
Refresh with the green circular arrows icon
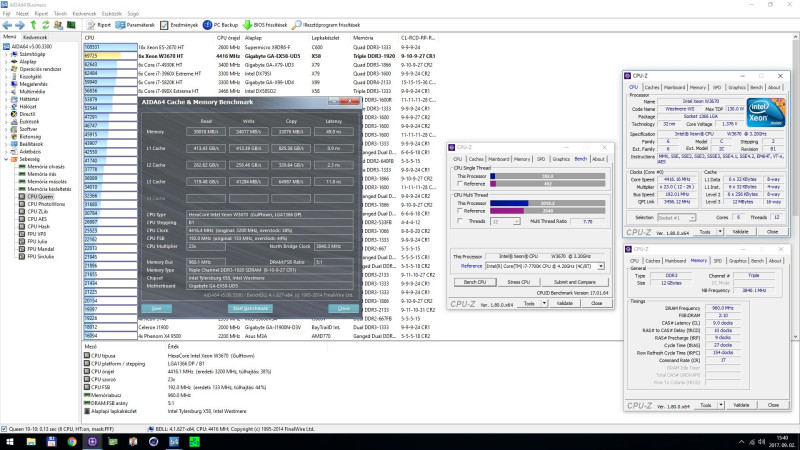coord(45,25)
